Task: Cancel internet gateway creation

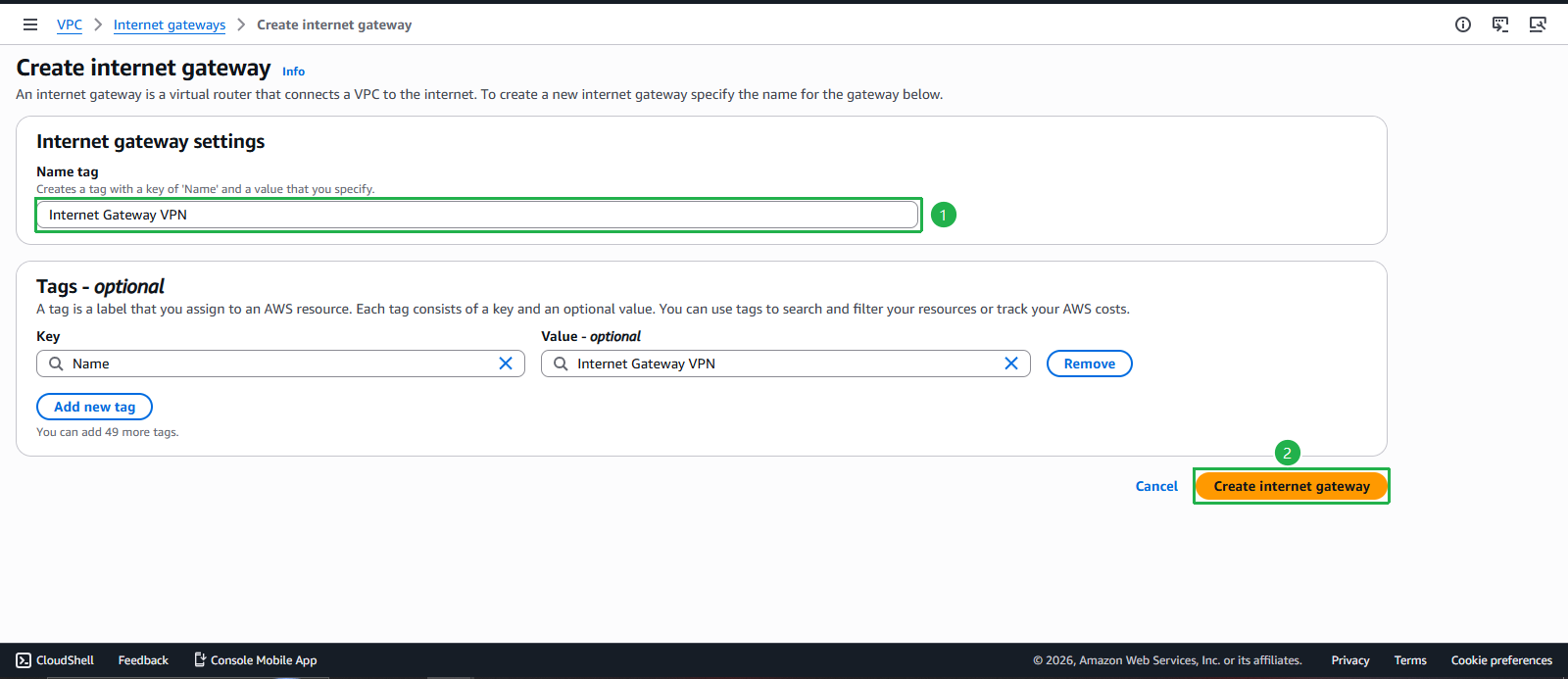Action: pos(1156,486)
